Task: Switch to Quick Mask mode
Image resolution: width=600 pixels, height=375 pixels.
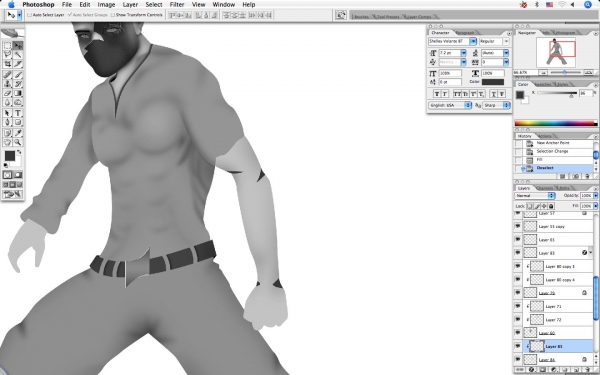Action: point(18,175)
